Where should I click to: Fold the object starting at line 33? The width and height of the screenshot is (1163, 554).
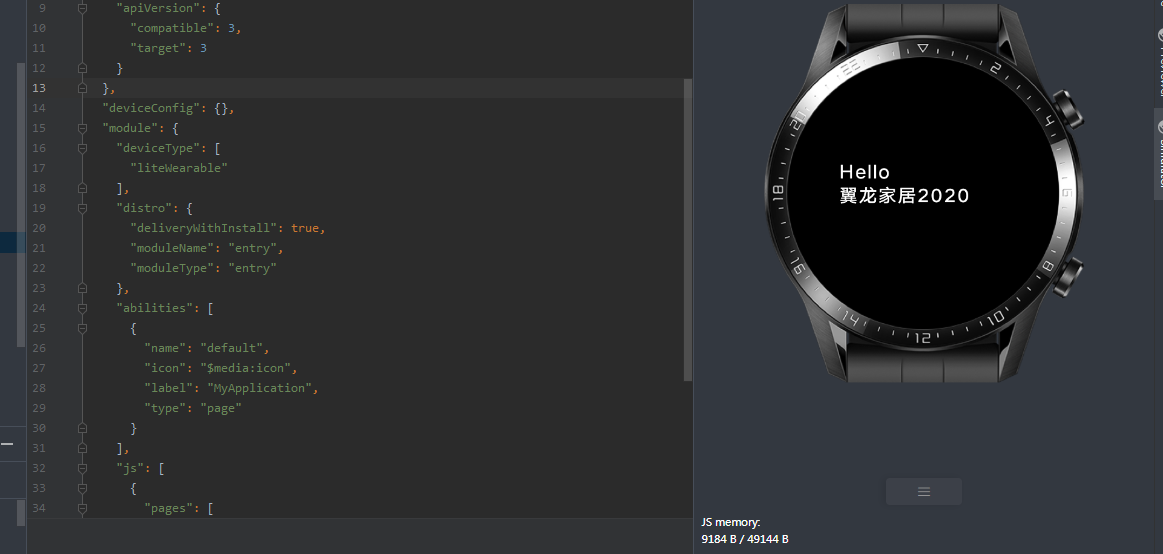(x=82, y=489)
